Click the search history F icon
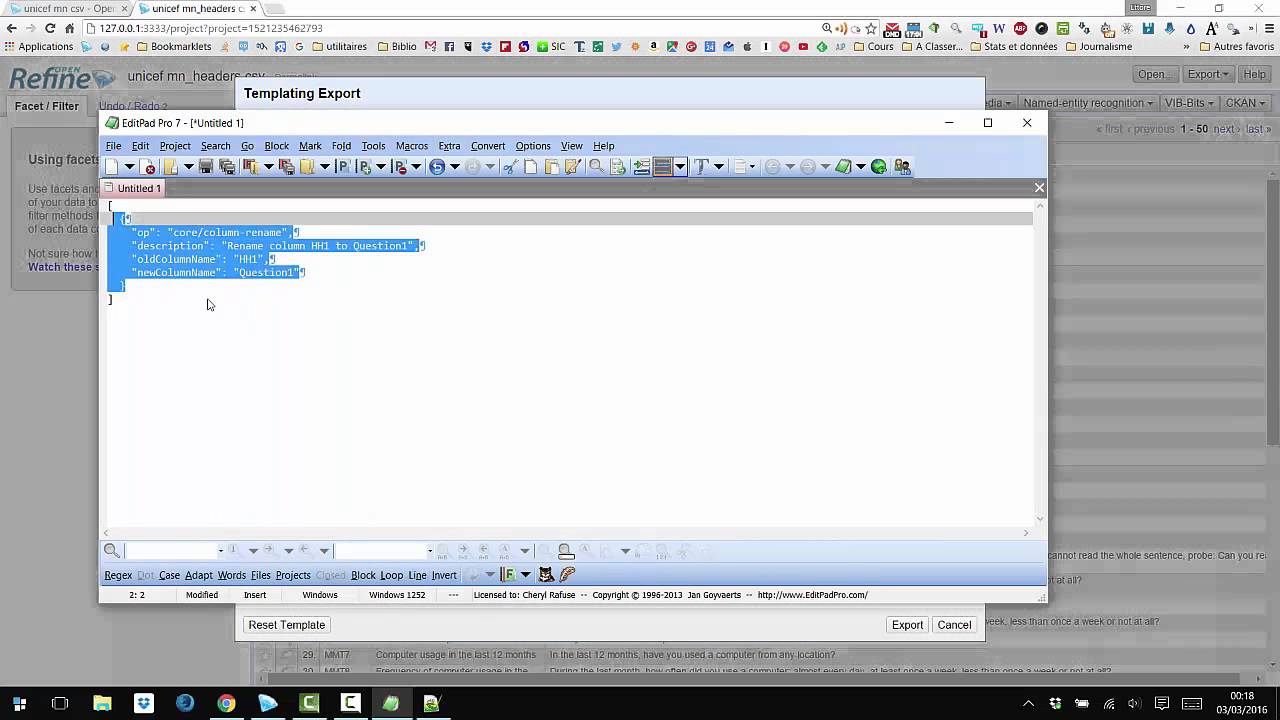 pos(508,574)
